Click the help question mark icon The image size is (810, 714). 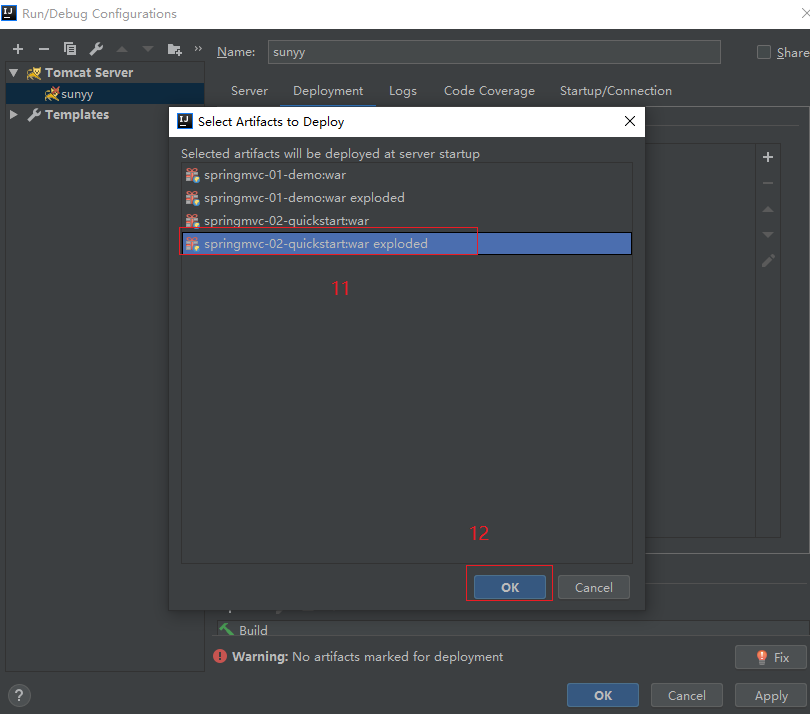[19, 696]
